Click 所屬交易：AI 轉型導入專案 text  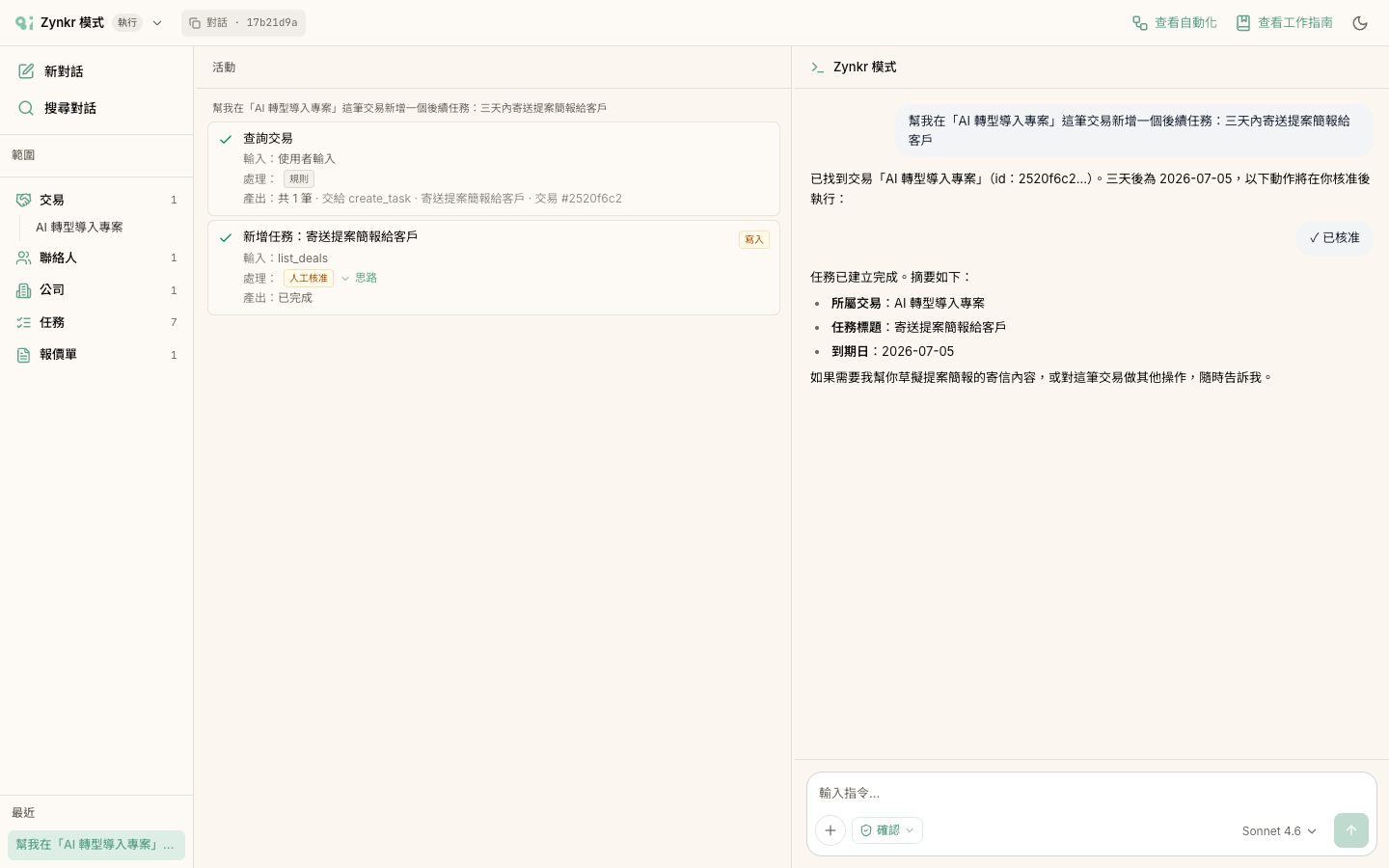[x=908, y=303]
